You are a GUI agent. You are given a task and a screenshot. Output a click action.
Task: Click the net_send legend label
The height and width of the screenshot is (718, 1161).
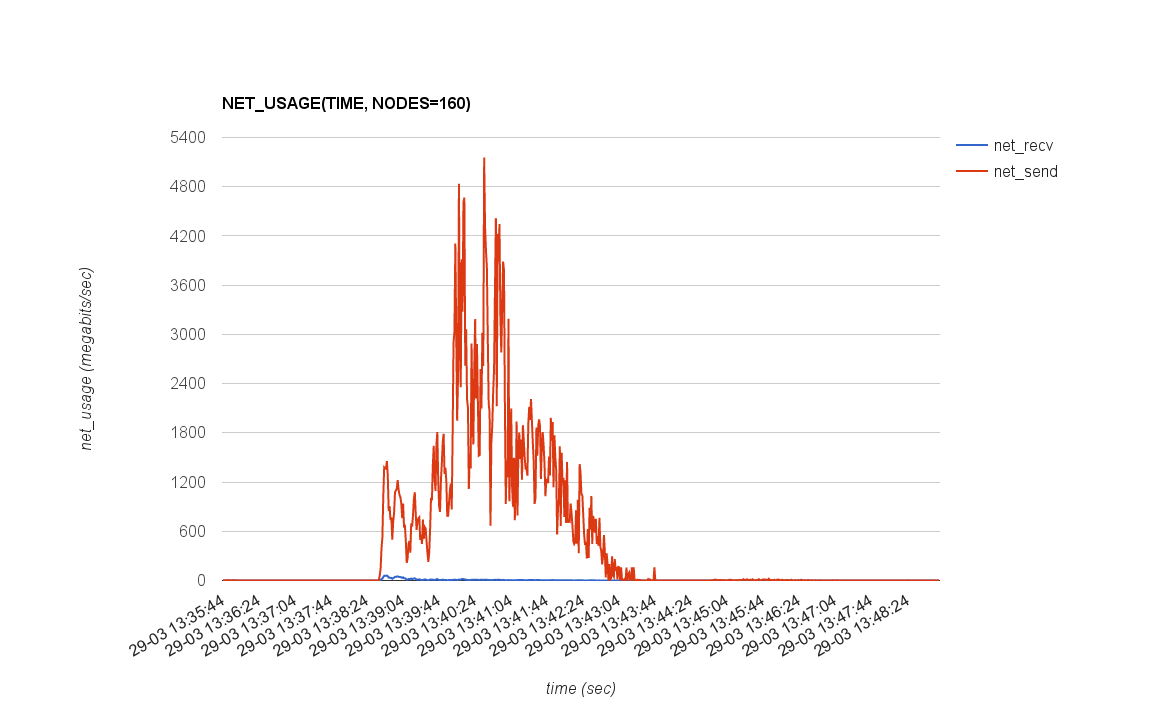coord(1025,172)
